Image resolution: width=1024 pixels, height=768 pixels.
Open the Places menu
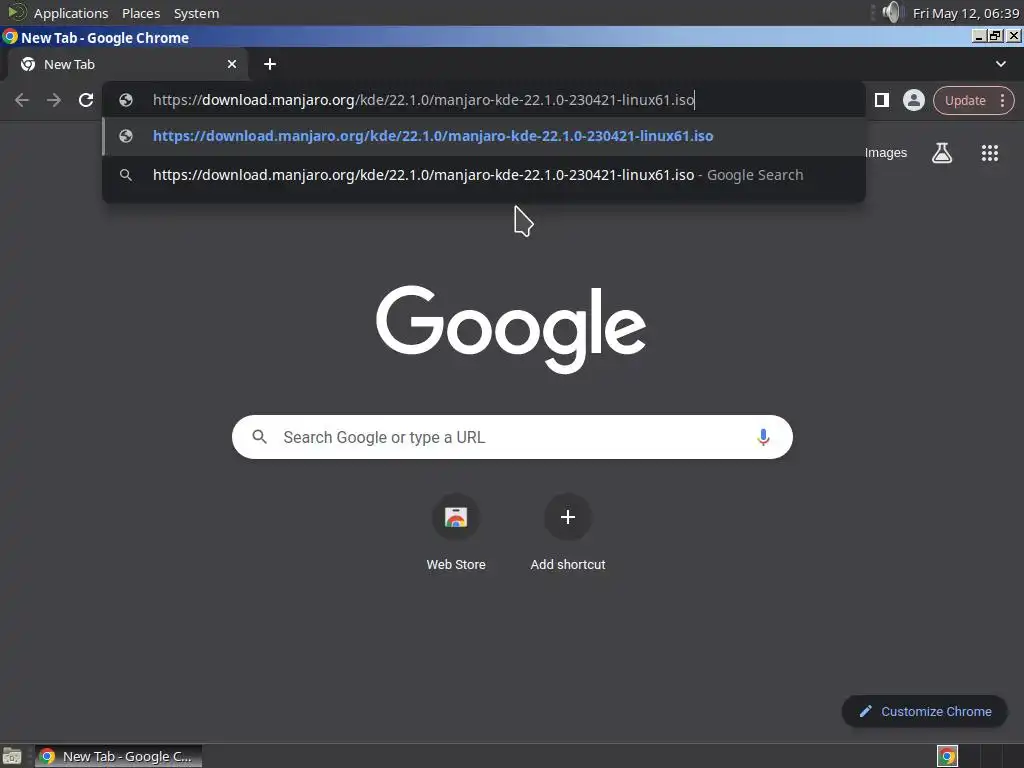click(140, 13)
